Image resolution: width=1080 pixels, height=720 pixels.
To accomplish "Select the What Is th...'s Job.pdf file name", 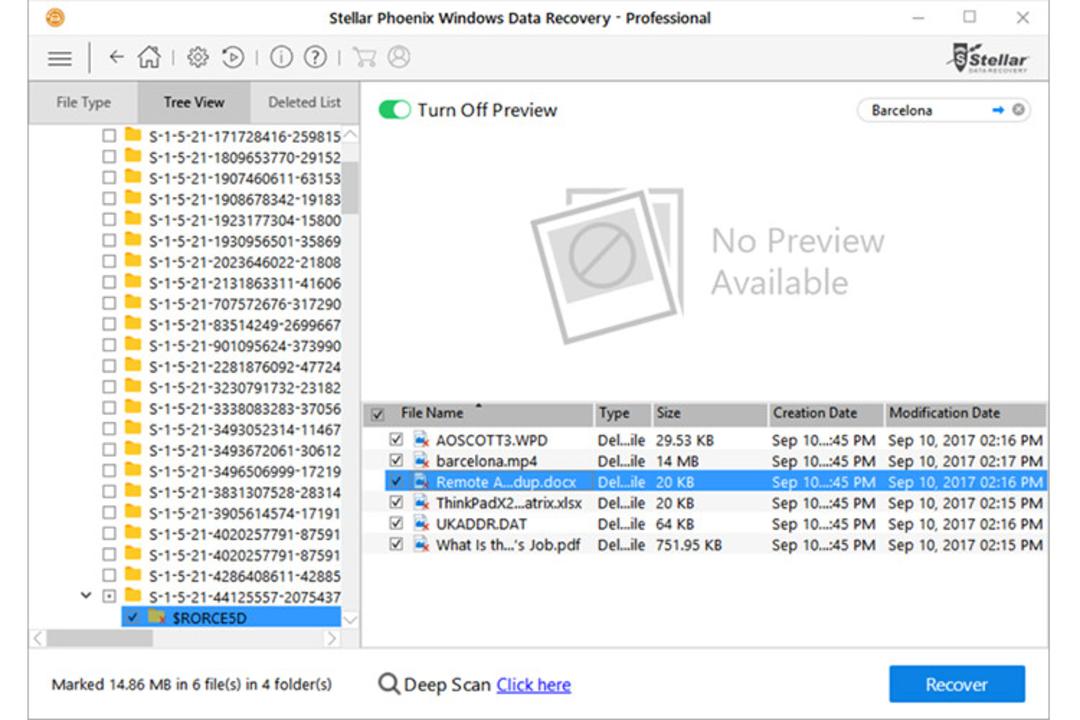I will 508,545.
